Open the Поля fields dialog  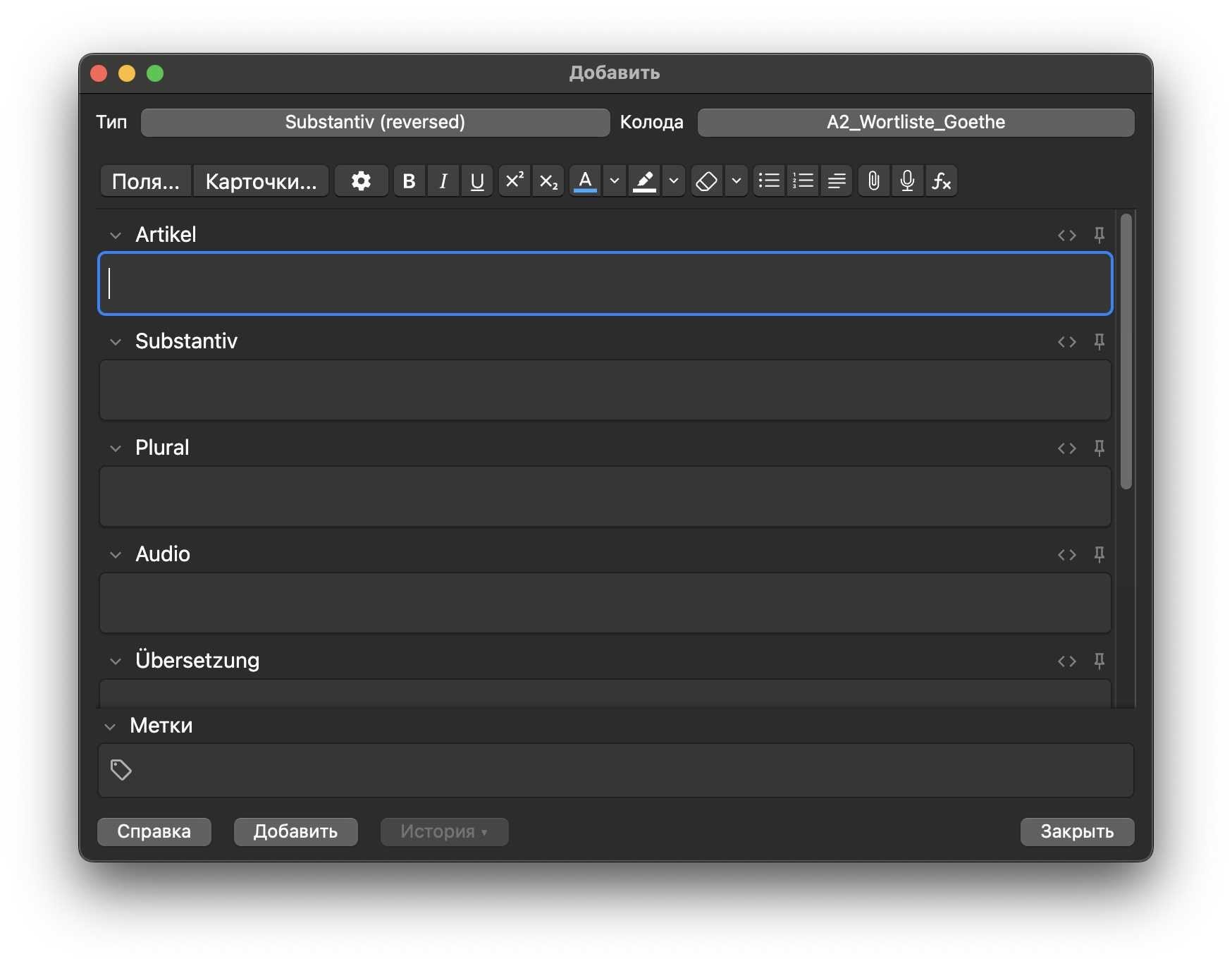pyautogui.click(x=146, y=181)
